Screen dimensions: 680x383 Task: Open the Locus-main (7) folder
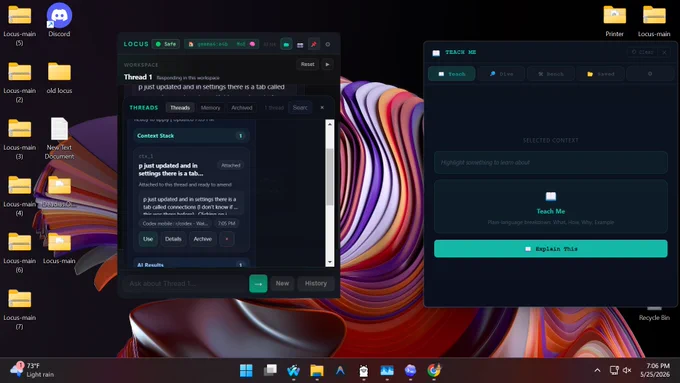click(20, 309)
